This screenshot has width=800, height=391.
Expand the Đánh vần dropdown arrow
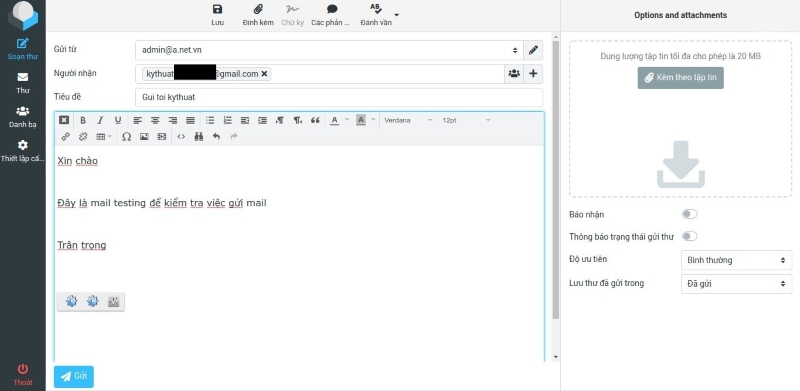pos(396,14)
